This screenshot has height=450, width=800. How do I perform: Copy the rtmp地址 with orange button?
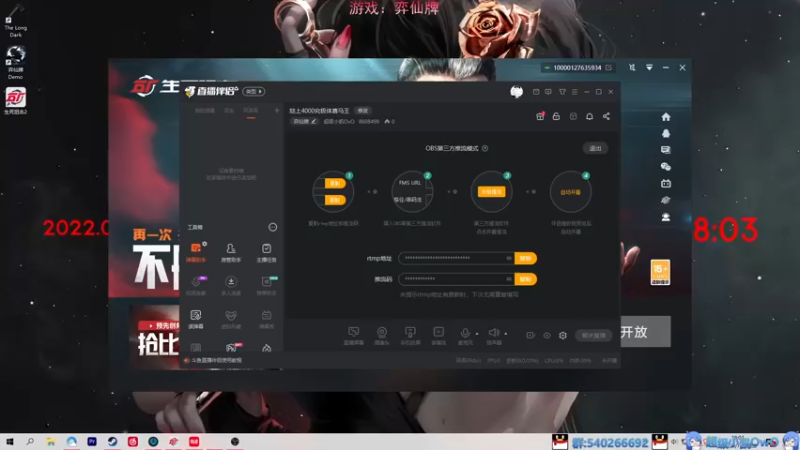tap(526, 258)
